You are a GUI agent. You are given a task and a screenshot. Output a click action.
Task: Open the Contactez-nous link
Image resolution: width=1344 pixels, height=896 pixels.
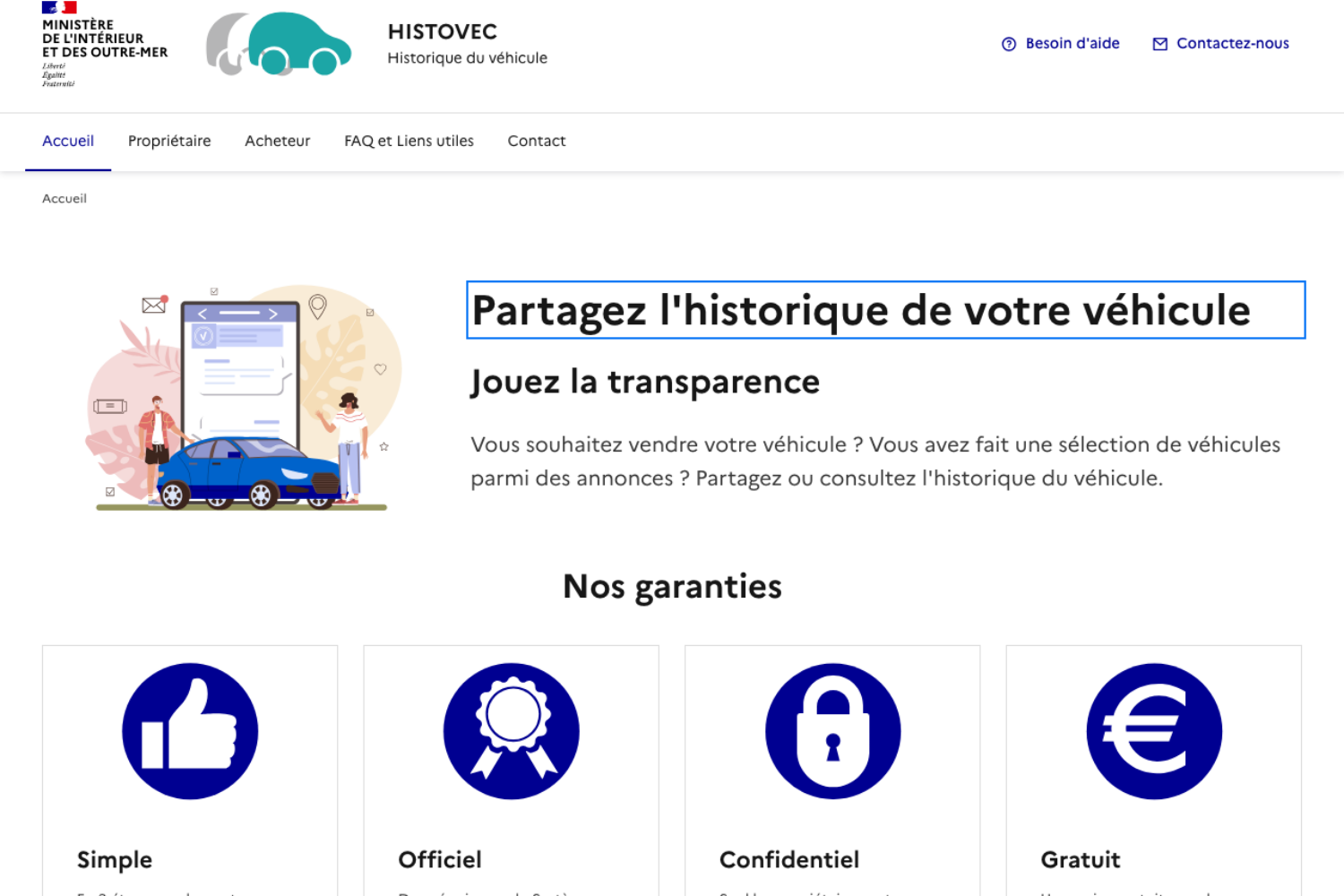pos(1221,43)
